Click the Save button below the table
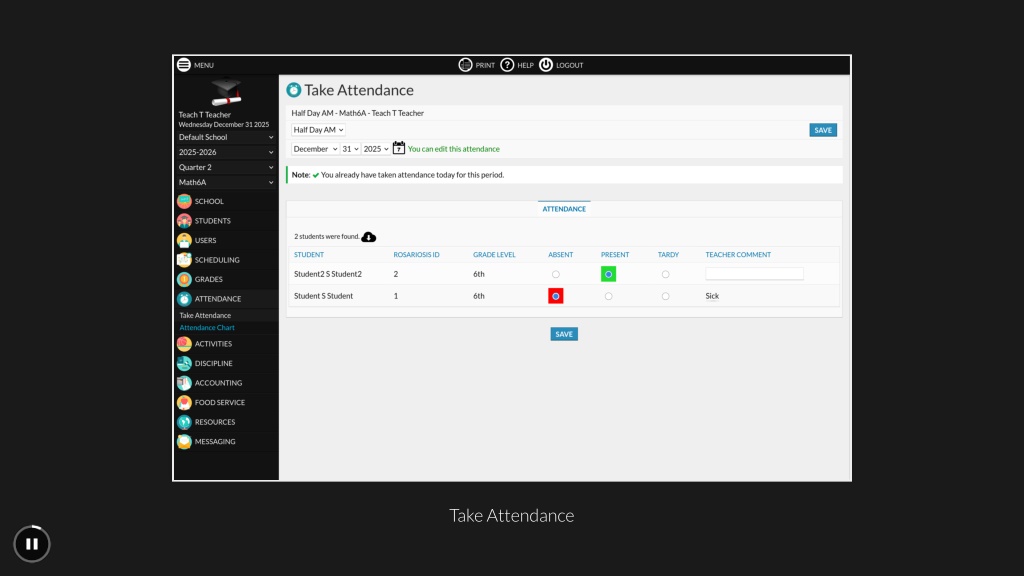1024x576 pixels. pyautogui.click(x=564, y=334)
